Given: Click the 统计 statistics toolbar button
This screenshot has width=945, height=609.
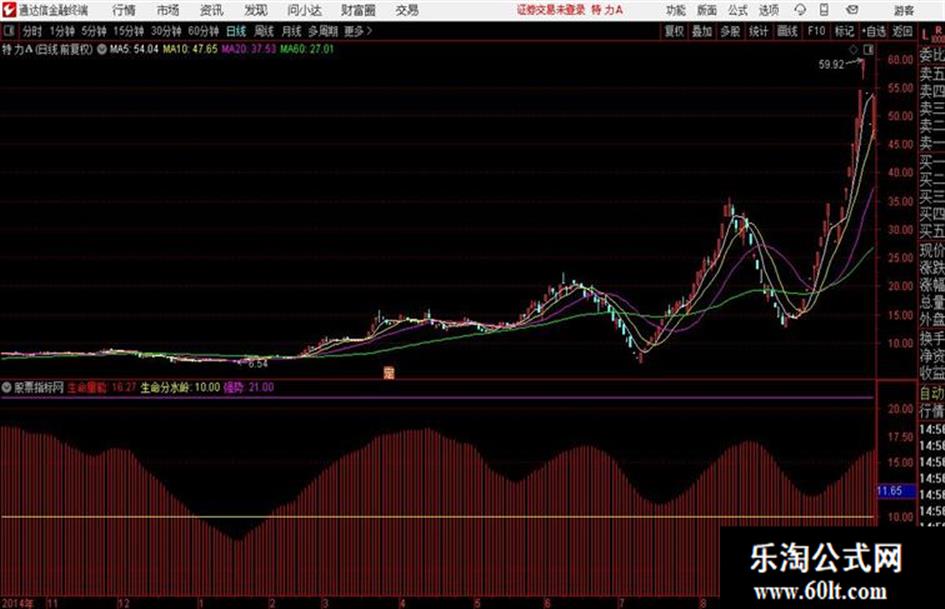Looking at the screenshot, I should [x=759, y=31].
